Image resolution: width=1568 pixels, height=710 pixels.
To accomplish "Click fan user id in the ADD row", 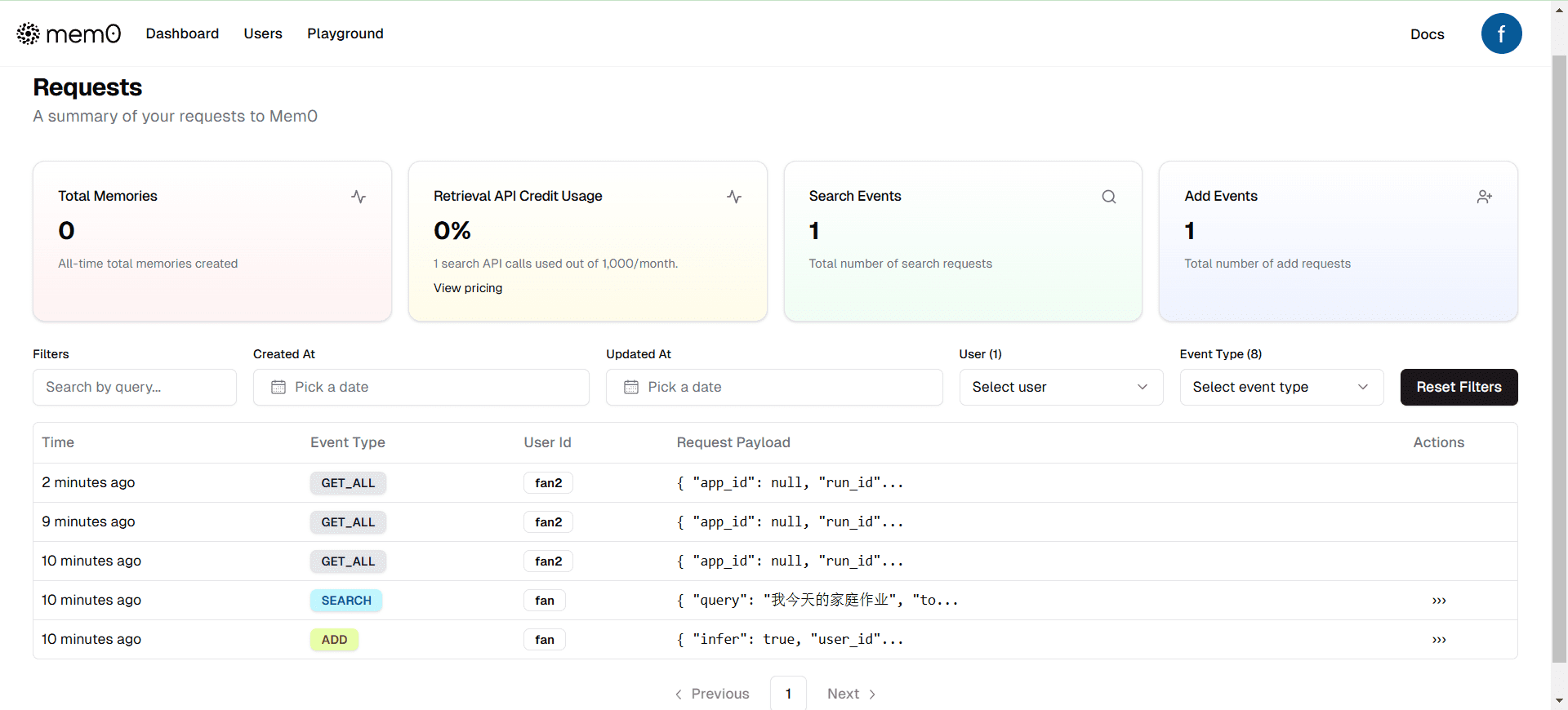I will click(x=545, y=640).
